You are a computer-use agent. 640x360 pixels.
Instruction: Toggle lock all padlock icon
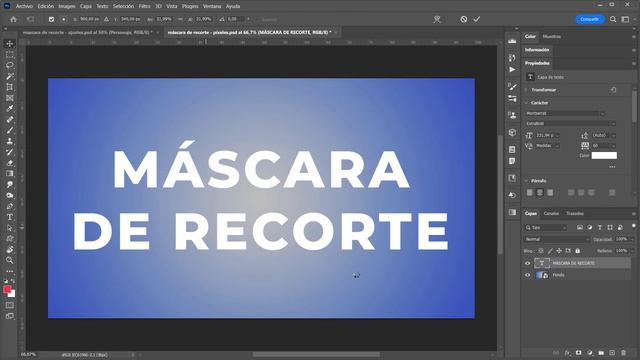click(x=578, y=251)
